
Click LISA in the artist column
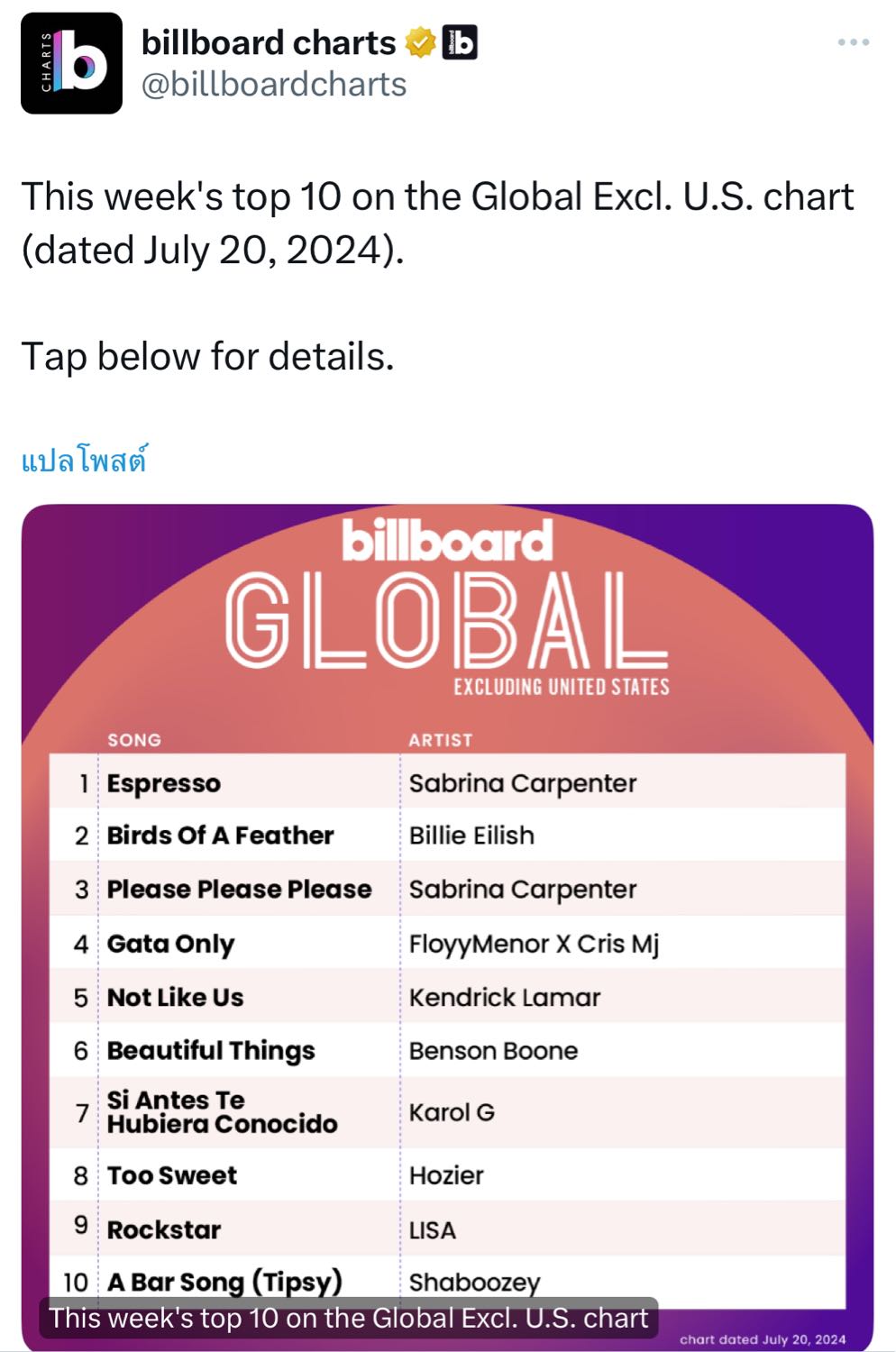click(433, 1230)
